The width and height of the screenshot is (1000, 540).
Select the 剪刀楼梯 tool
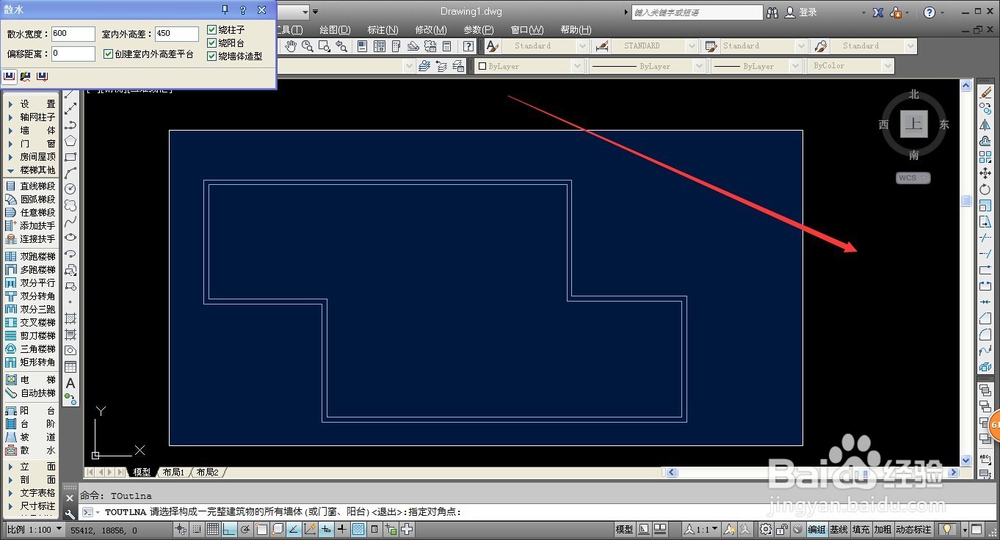(31, 335)
